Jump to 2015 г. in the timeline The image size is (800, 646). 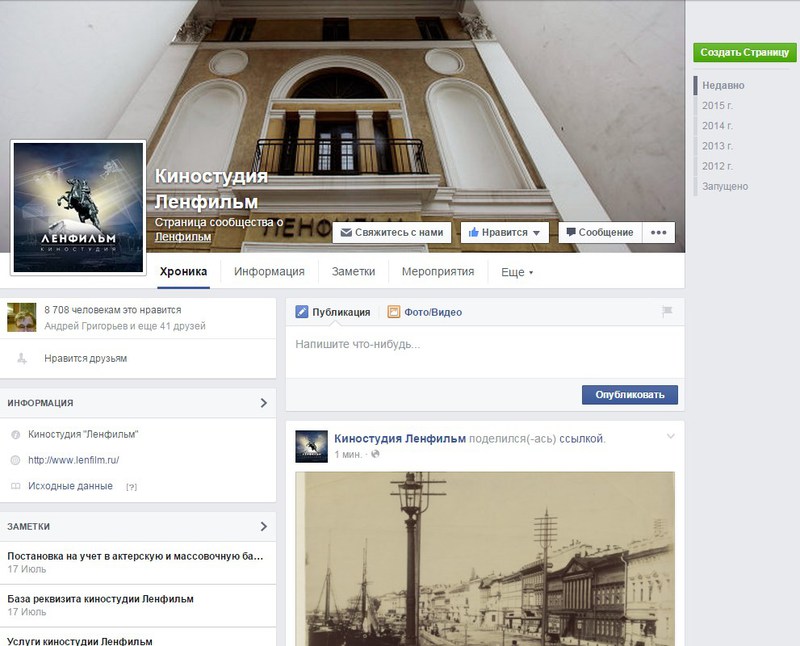click(717, 106)
